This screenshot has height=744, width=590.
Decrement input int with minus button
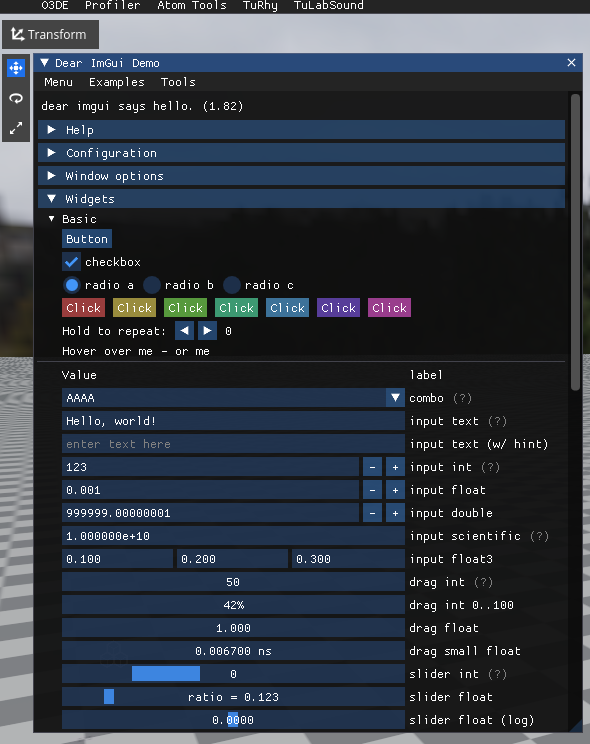tap(373, 467)
